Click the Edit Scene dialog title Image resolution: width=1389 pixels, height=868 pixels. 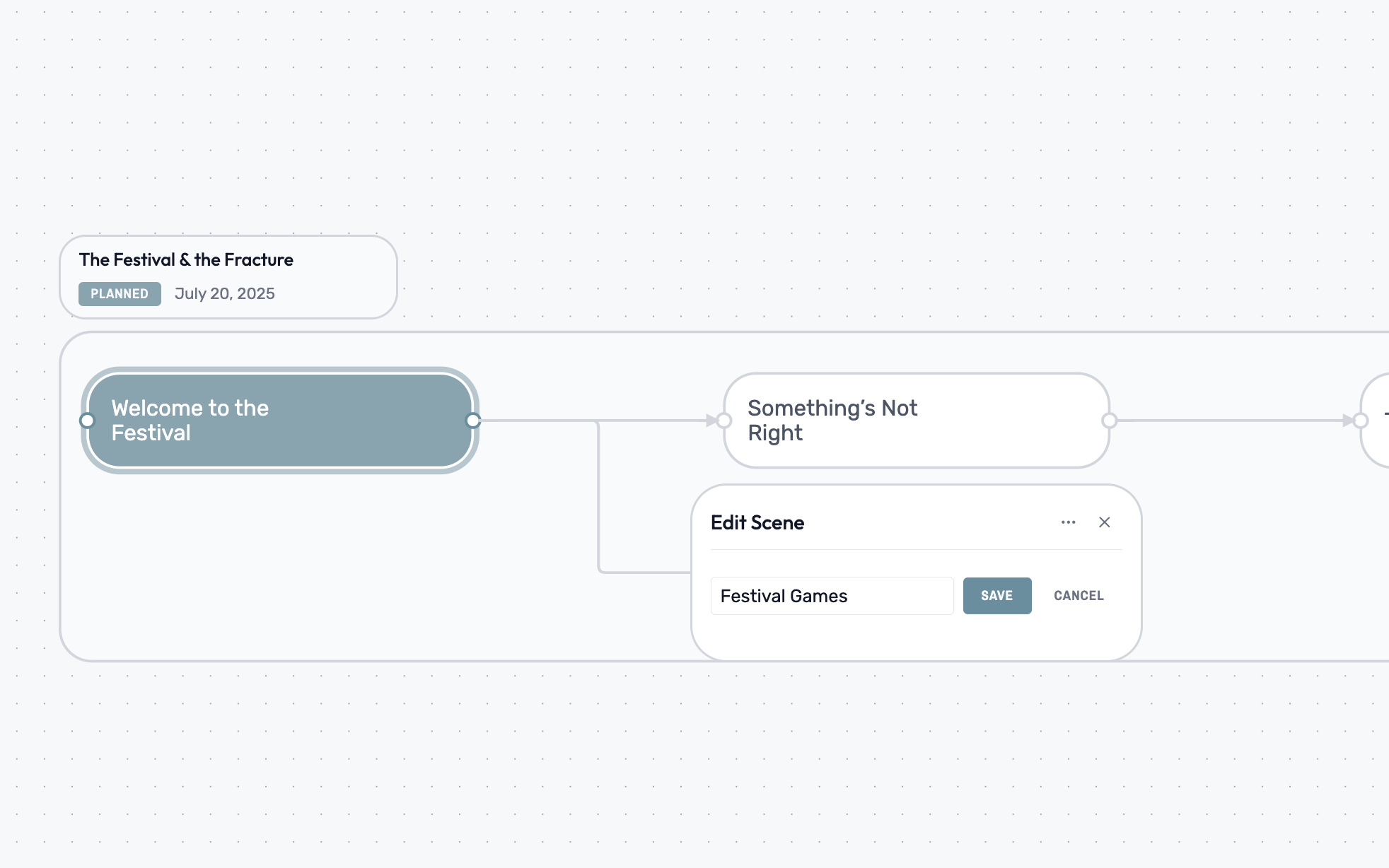pyautogui.click(x=757, y=522)
